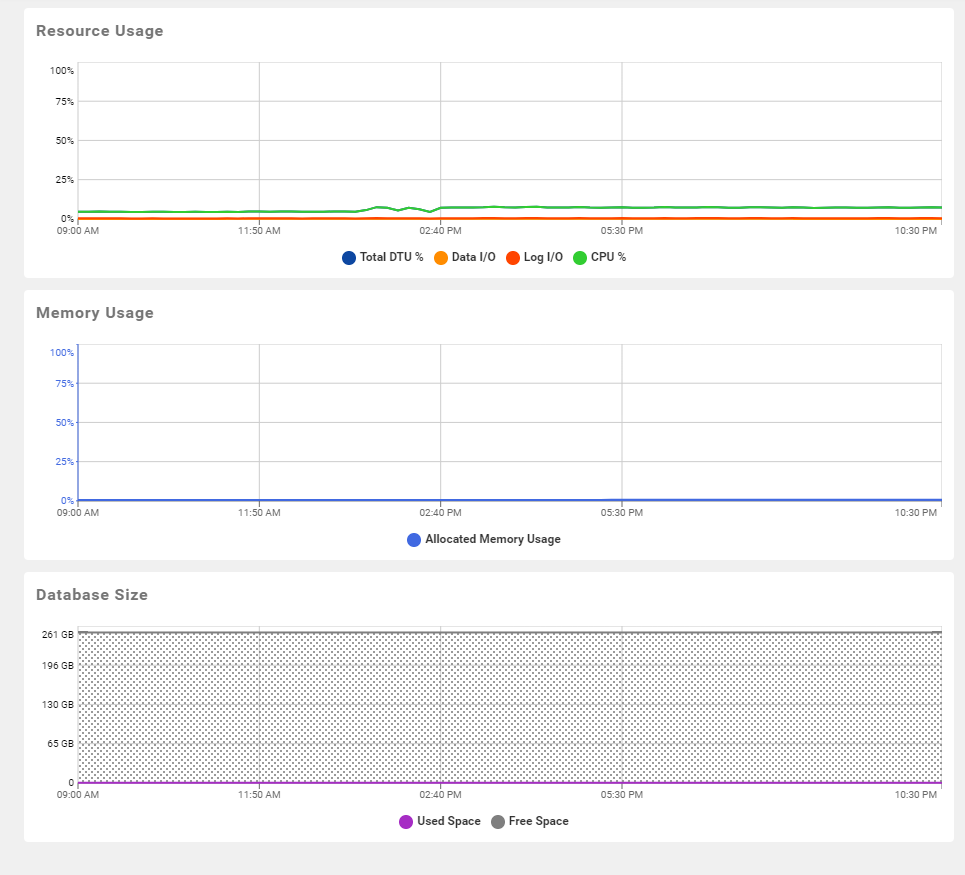Open the Resource Usage panel header
The width and height of the screenshot is (965, 875).
(99, 31)
